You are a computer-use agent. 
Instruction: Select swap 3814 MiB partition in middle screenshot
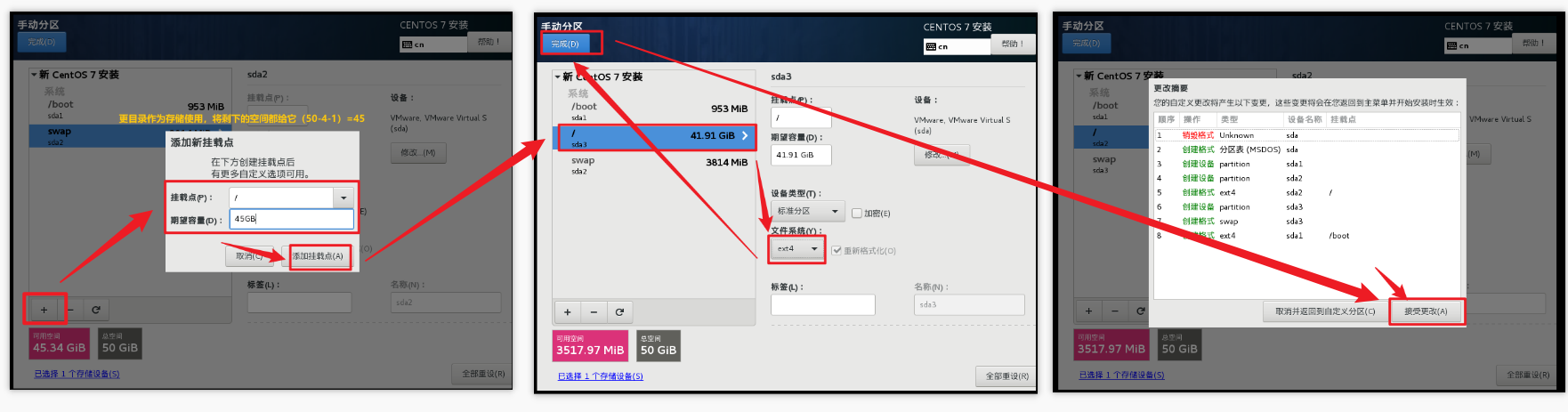(x=654, y=165)
